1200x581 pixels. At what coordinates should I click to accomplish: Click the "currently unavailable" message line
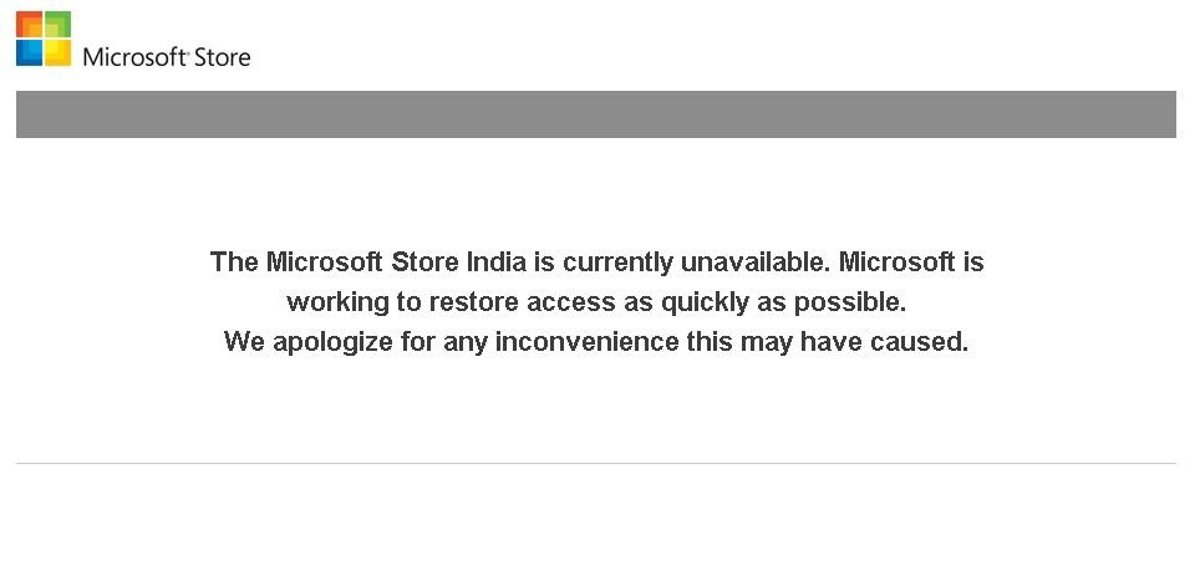[x=596, y=262]
